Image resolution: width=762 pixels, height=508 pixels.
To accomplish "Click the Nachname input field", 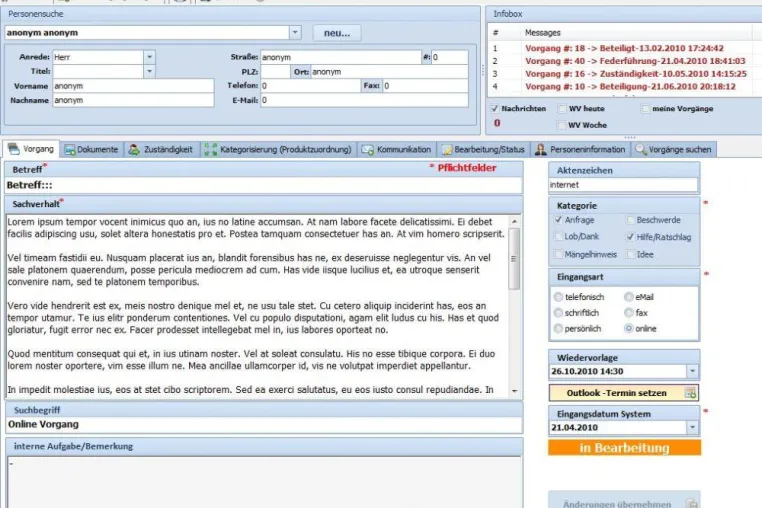I will tap(133, 100).
